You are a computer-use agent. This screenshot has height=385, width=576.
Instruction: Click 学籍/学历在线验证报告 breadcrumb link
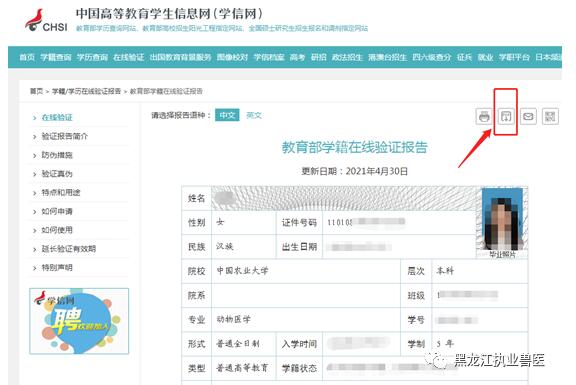[86, 91]
